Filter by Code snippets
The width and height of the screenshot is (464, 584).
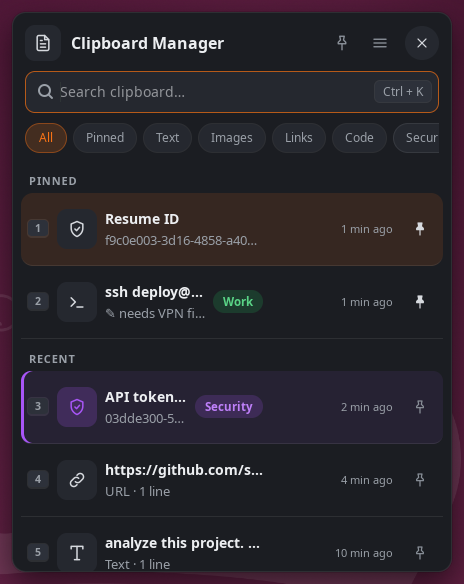coord(359,138)
